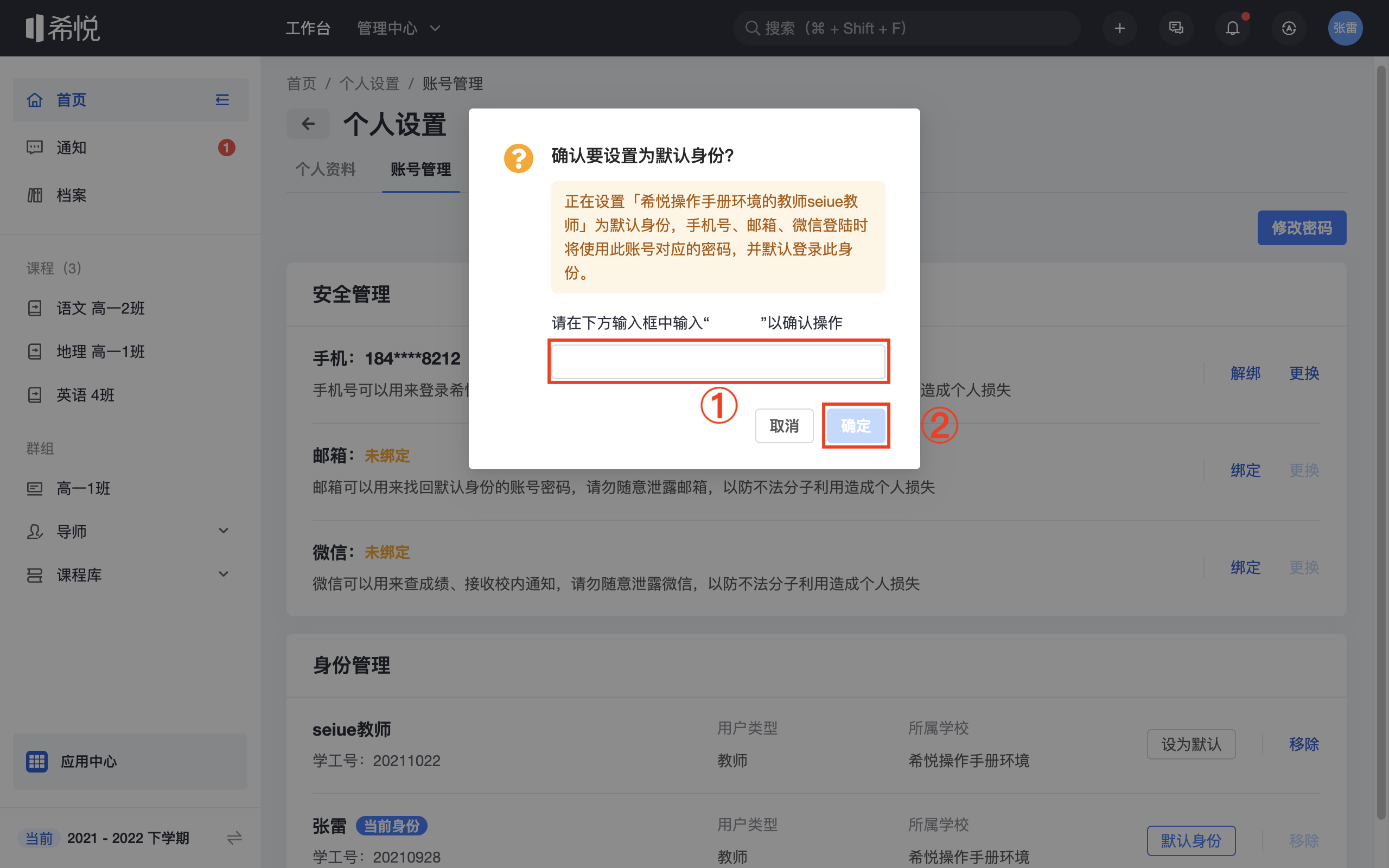Expand the 课程库 sidebar group
1389x868 pixels.
224,574
